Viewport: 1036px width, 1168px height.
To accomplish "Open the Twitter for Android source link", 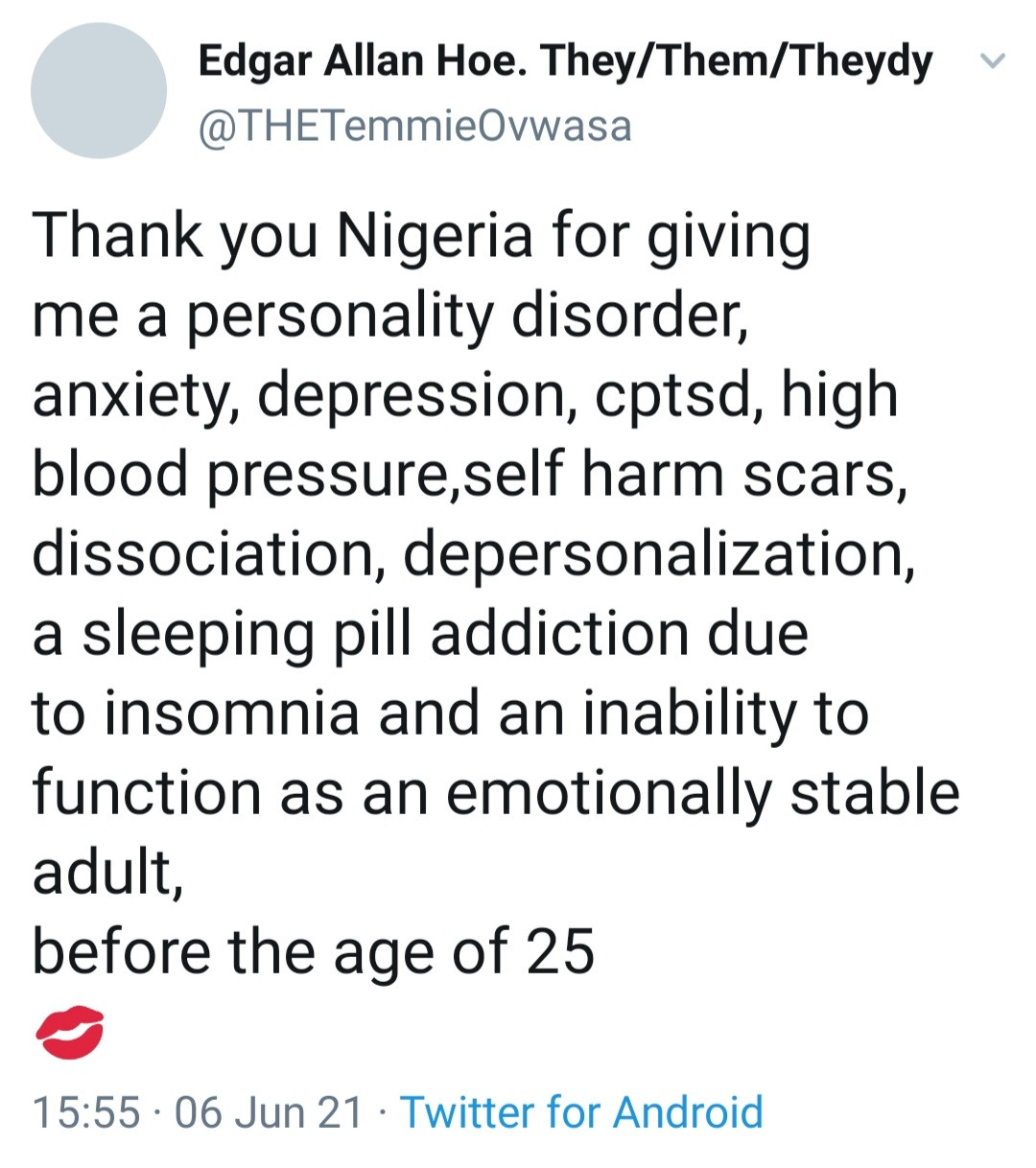I will 581,1112.
